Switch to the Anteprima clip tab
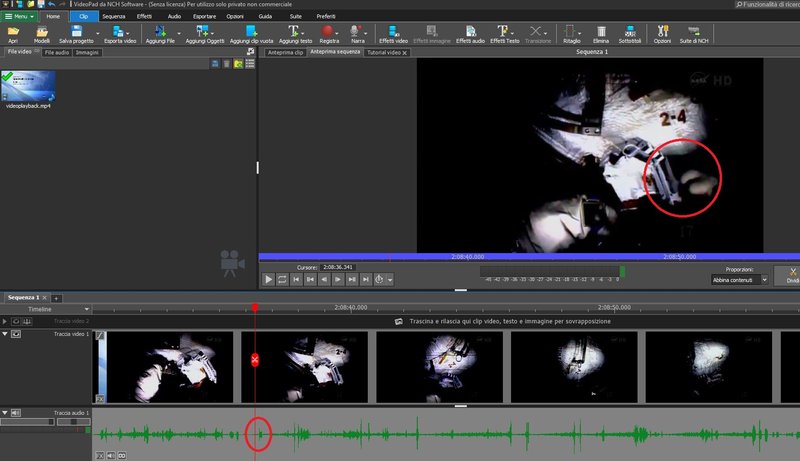 285,53
